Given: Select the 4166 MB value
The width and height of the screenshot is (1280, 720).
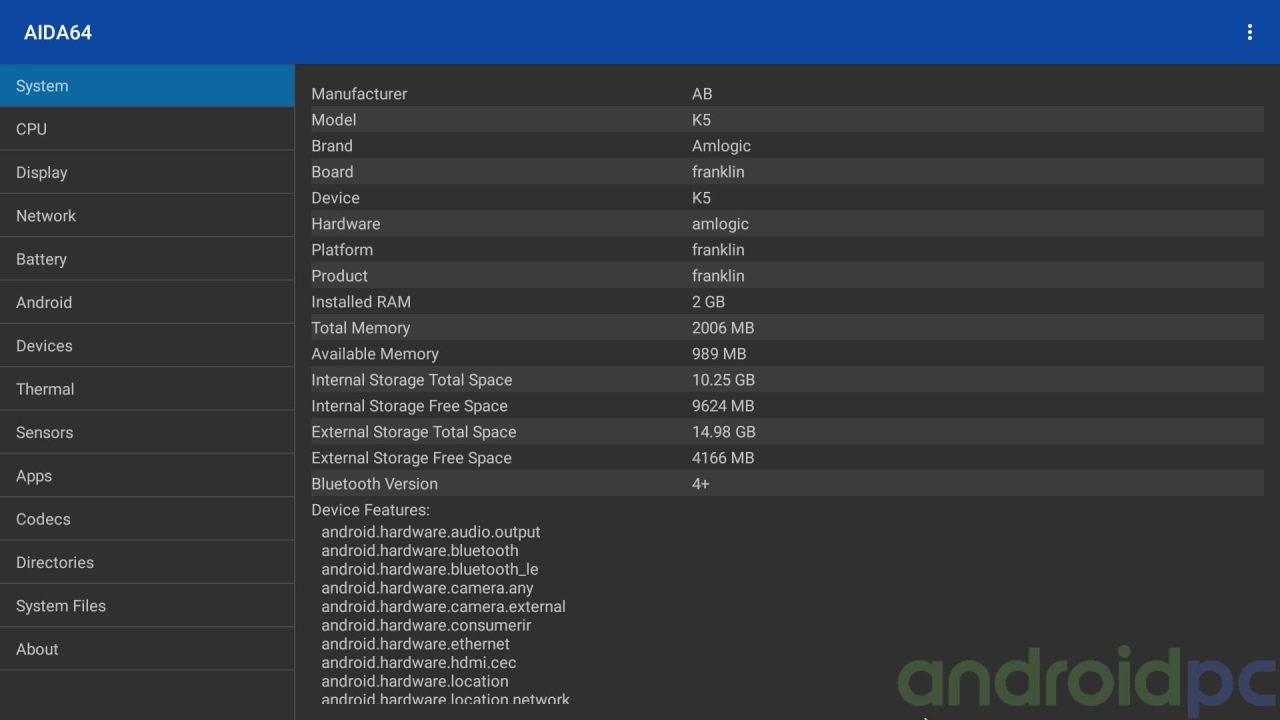Looking at the screenshot, I should click(x=723, y=458).
